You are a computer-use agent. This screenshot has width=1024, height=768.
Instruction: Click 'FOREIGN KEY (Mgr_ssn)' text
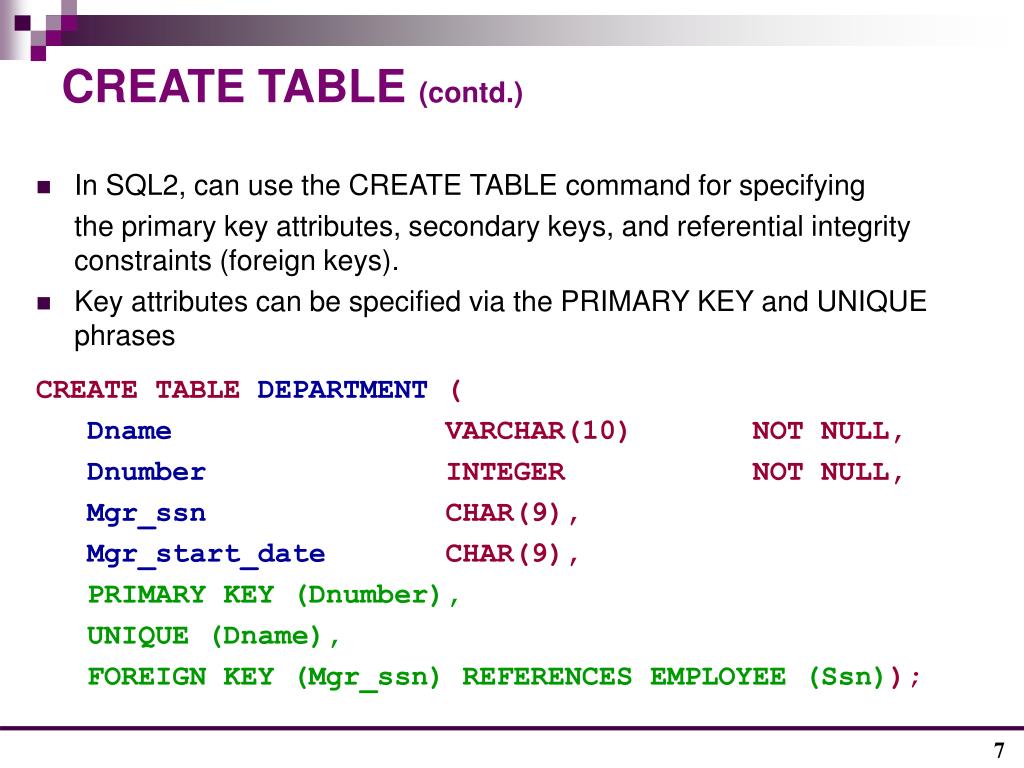(x=264, y=677)
